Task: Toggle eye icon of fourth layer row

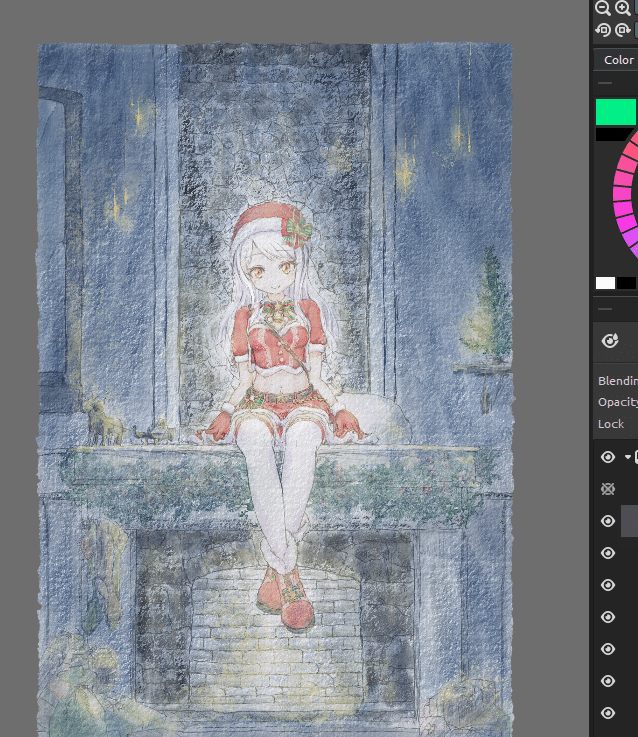Action: [608, 553]
